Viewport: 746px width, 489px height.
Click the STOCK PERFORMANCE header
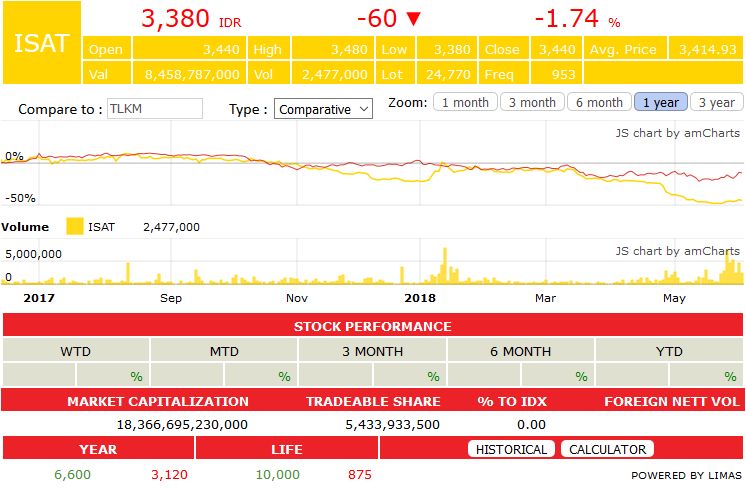coord(373,326)
